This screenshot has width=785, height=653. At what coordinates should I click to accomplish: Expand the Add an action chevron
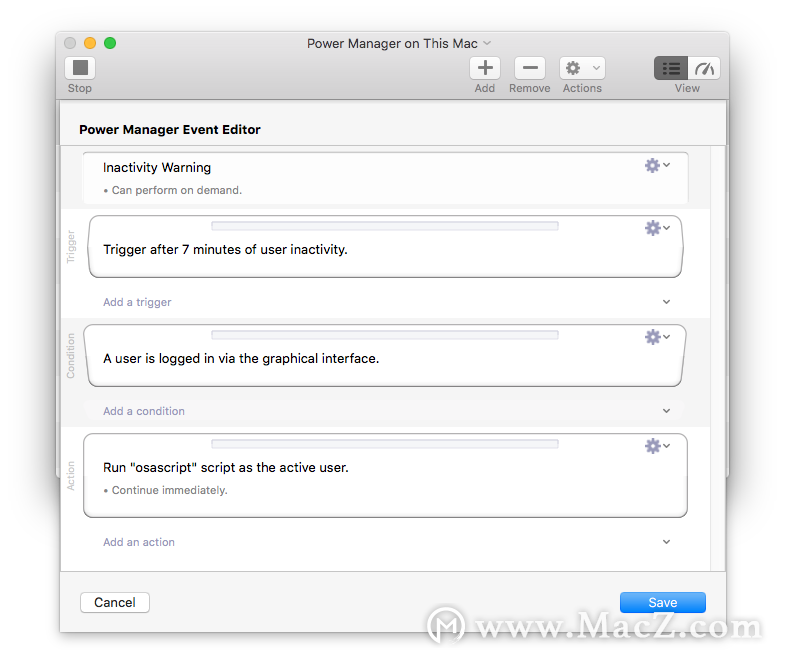666,542
